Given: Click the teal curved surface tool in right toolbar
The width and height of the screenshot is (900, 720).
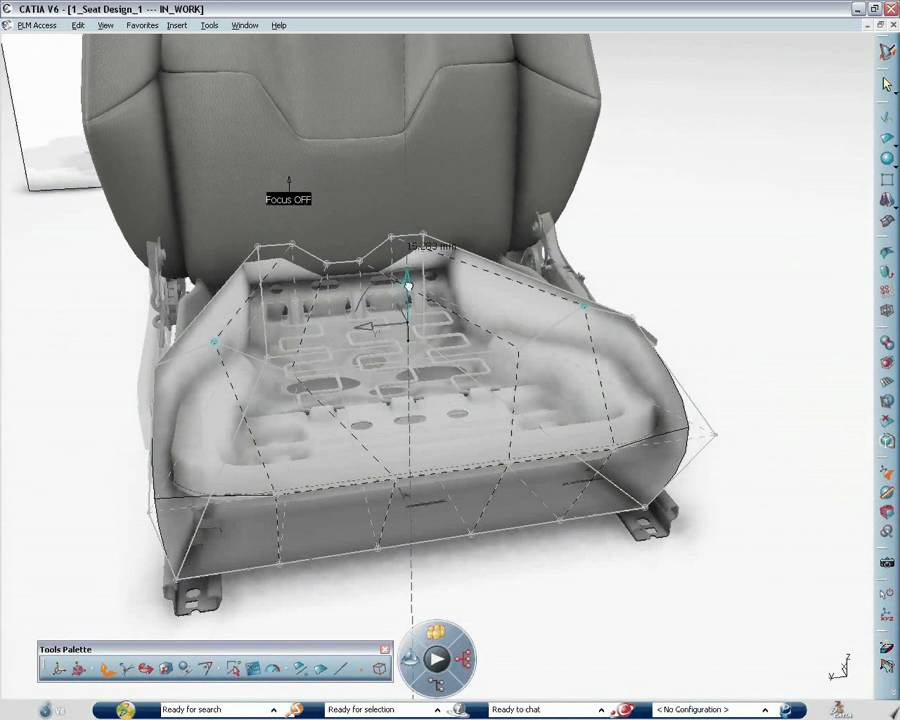Looking at the screenshot, I should coord(886,251).
